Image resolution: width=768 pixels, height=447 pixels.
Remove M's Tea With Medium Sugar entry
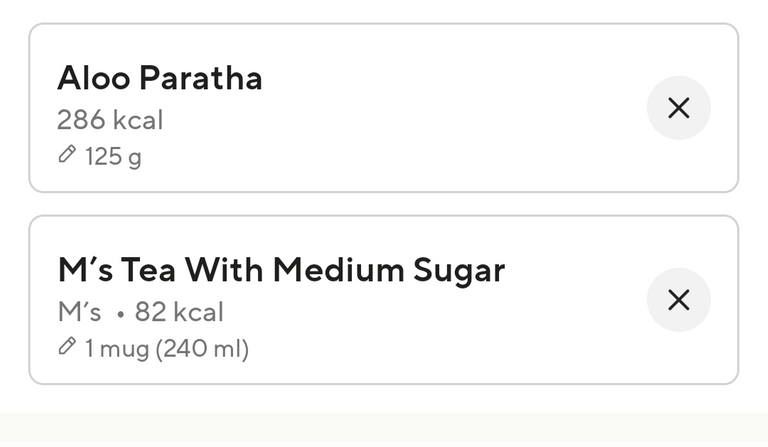678,300
